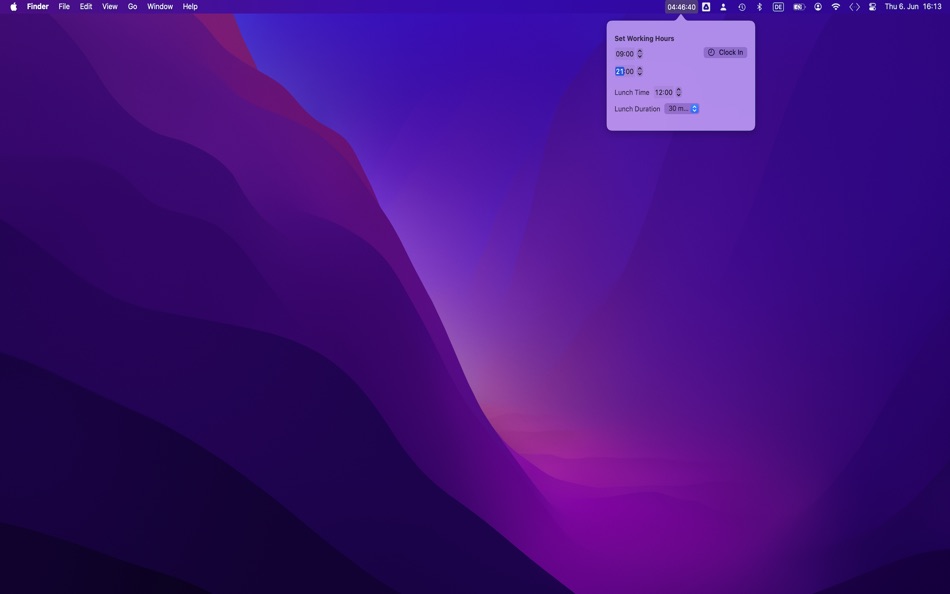Click the stepper beside the 21:00 end time
This screenshot has height=594, width=950.
click(640, 71)
